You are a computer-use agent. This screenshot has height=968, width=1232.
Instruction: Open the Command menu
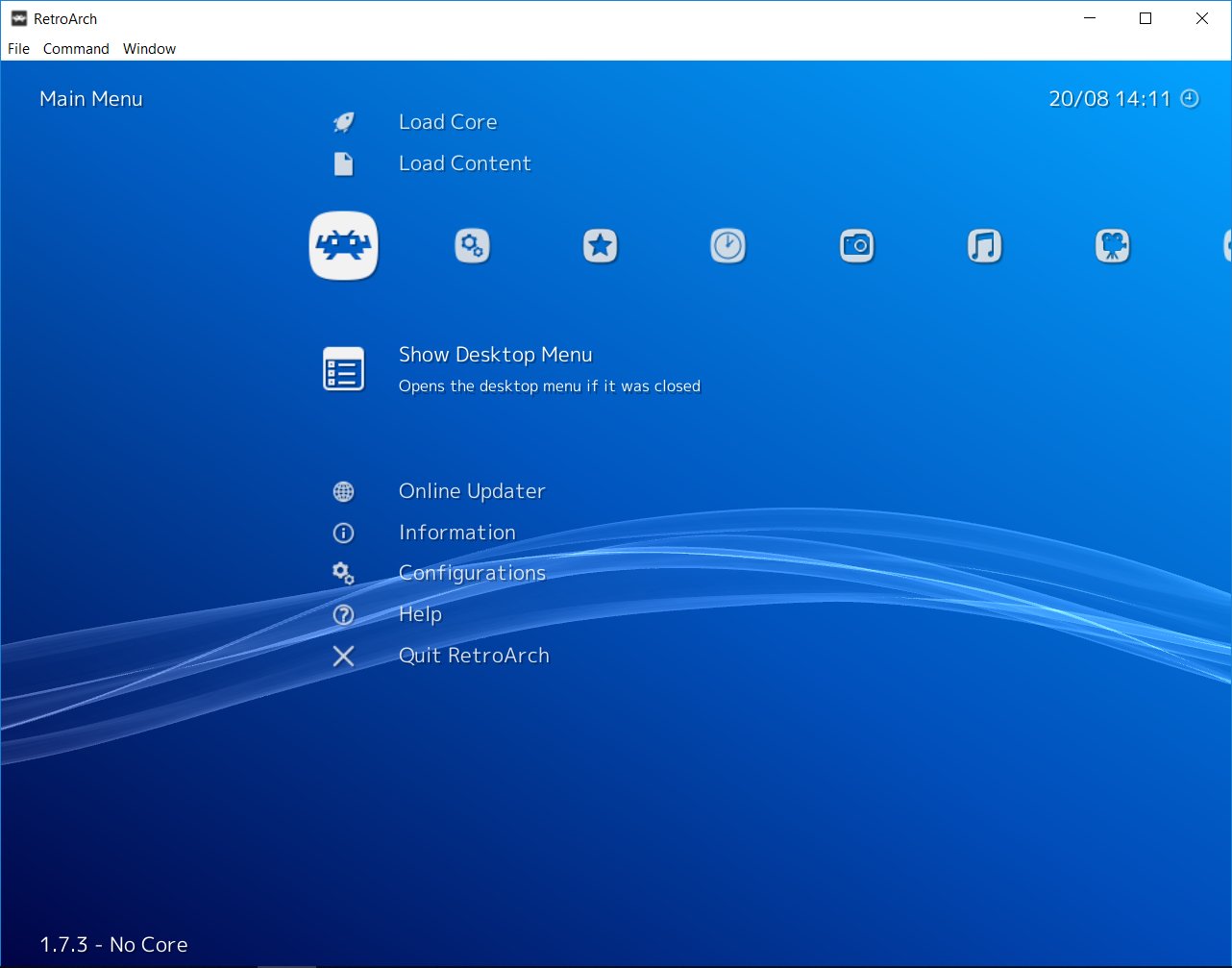point(76,48)
